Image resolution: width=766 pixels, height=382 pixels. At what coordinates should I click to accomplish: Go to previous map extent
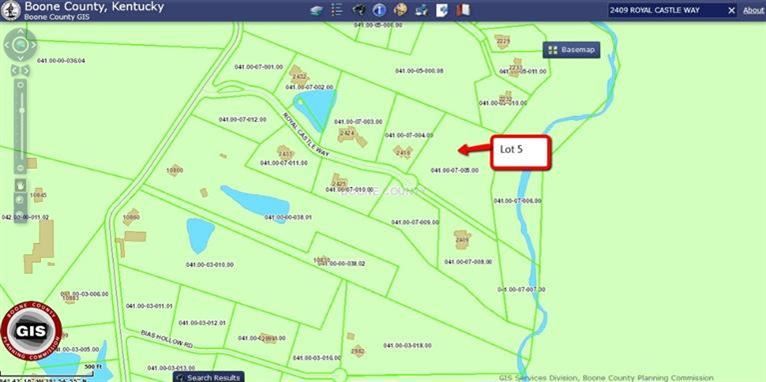coord(15,71)
